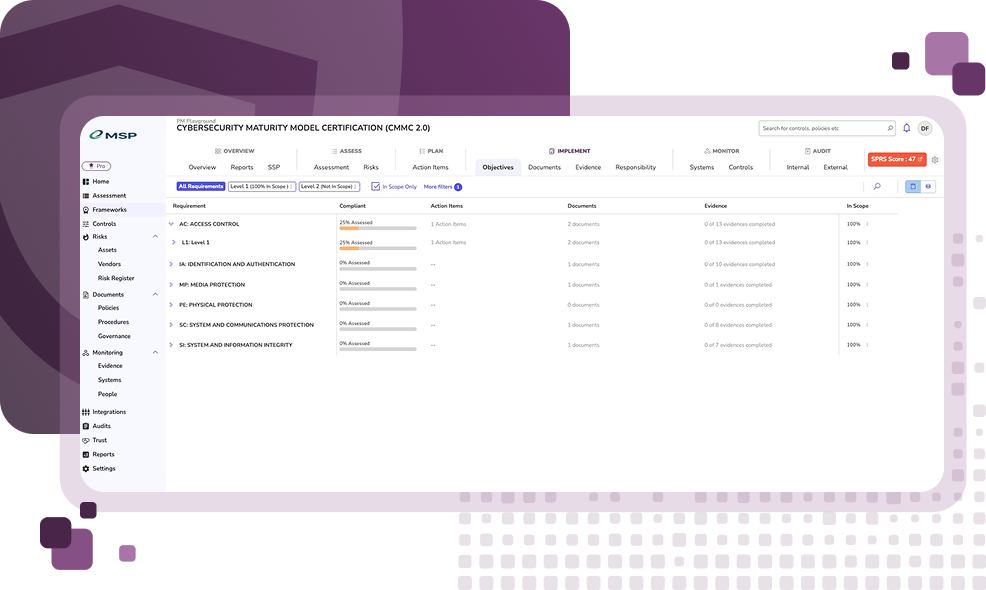986x590 pixels.
Task: Open the Action Items tab
Action: click(430, 167)
